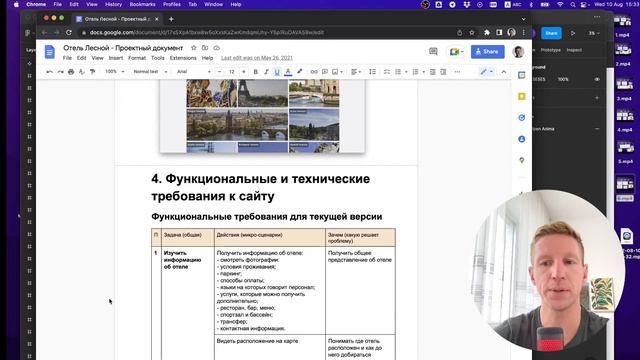
Task: Open the Extensions menu in Docs
Action: [183, 58]
